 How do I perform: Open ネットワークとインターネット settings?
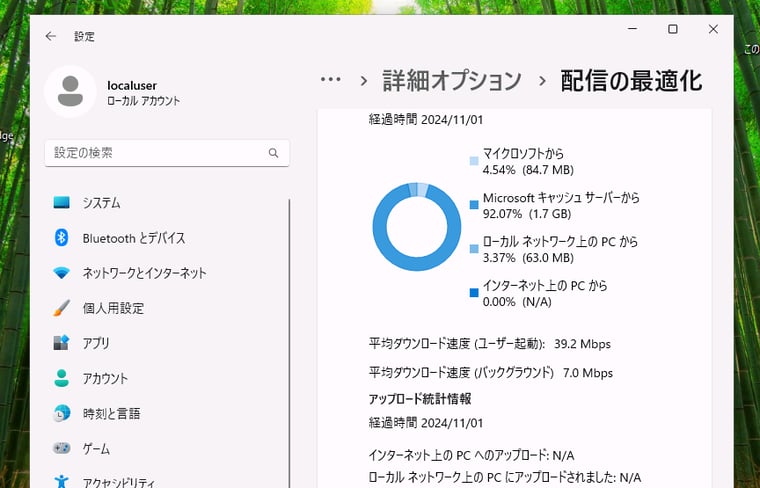point(166,273)
